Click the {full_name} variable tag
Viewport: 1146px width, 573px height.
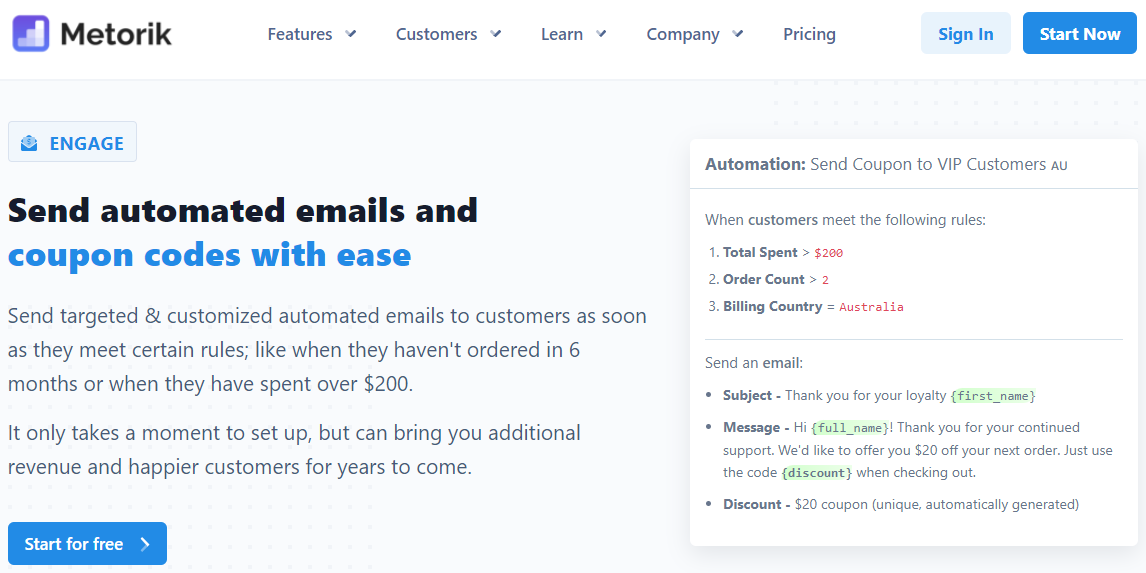[x=851, y=428]
